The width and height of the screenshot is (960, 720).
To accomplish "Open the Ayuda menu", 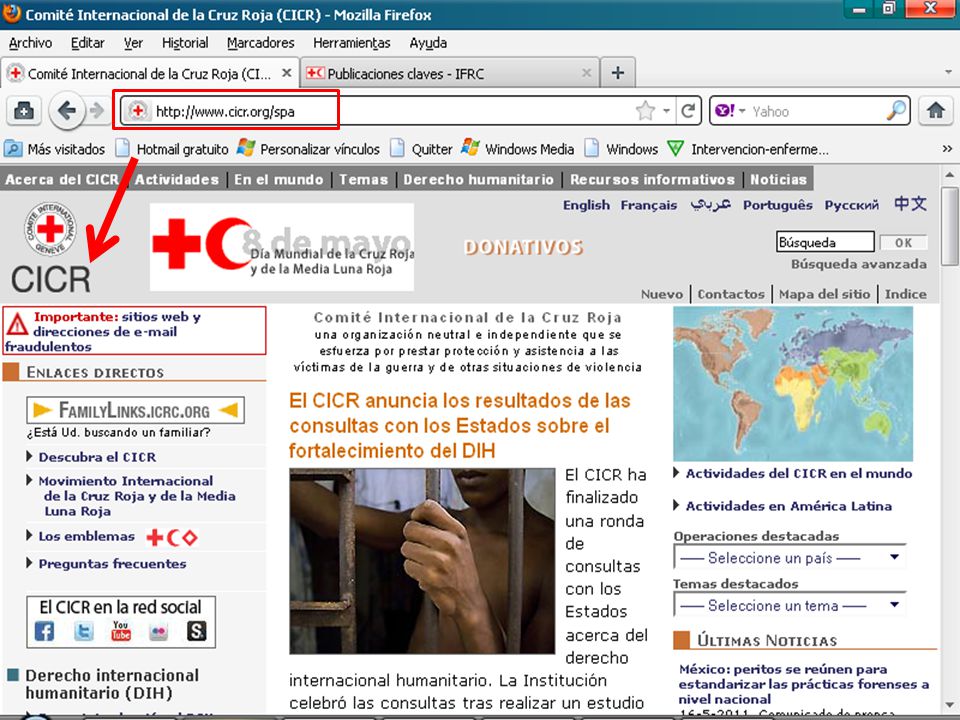I will point(428,43).
